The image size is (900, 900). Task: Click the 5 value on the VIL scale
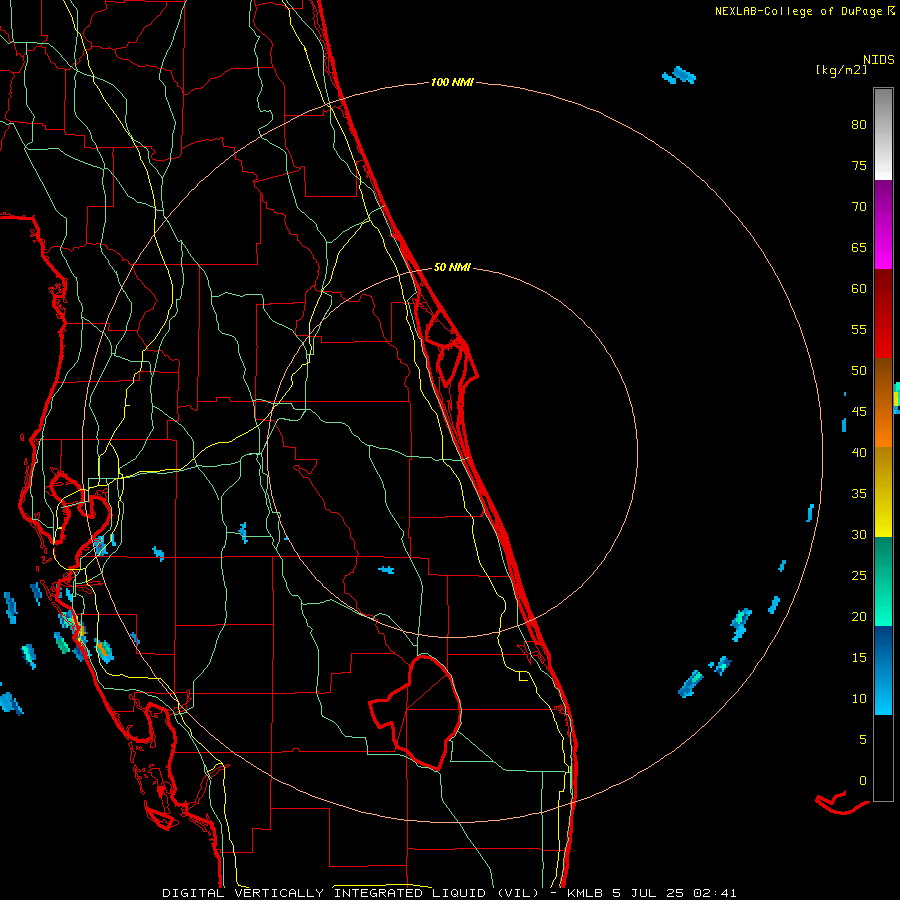tap(863, 740)
